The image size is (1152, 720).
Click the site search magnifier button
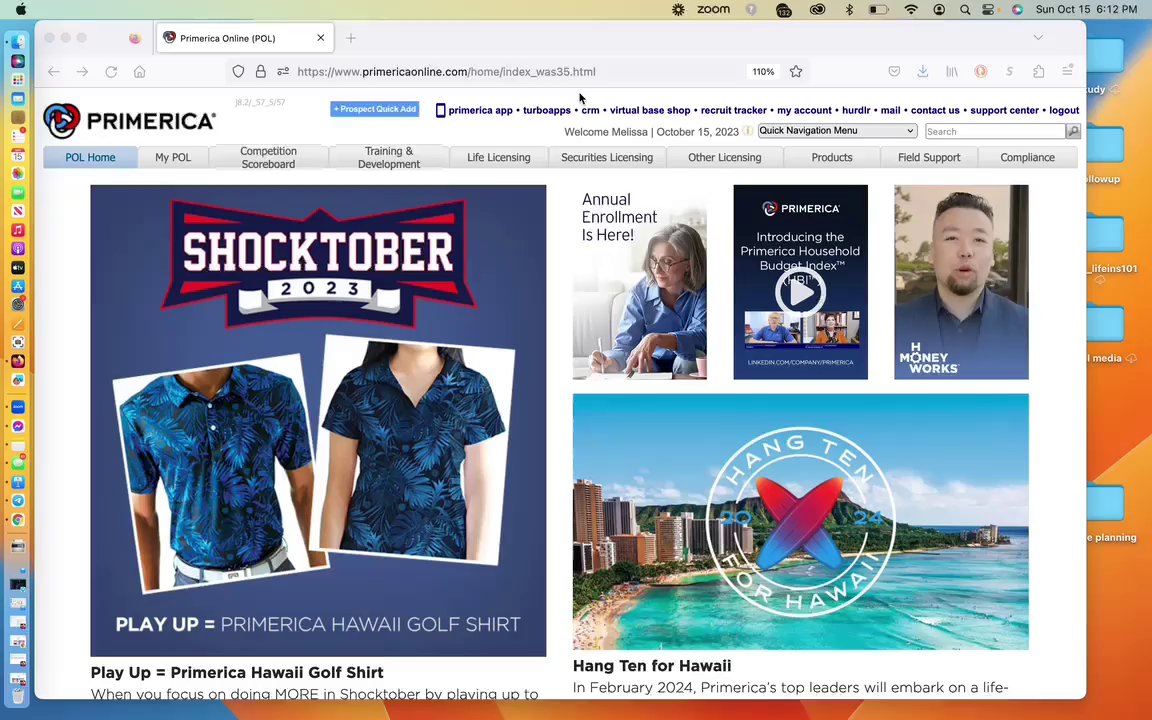pos(1073,132)
